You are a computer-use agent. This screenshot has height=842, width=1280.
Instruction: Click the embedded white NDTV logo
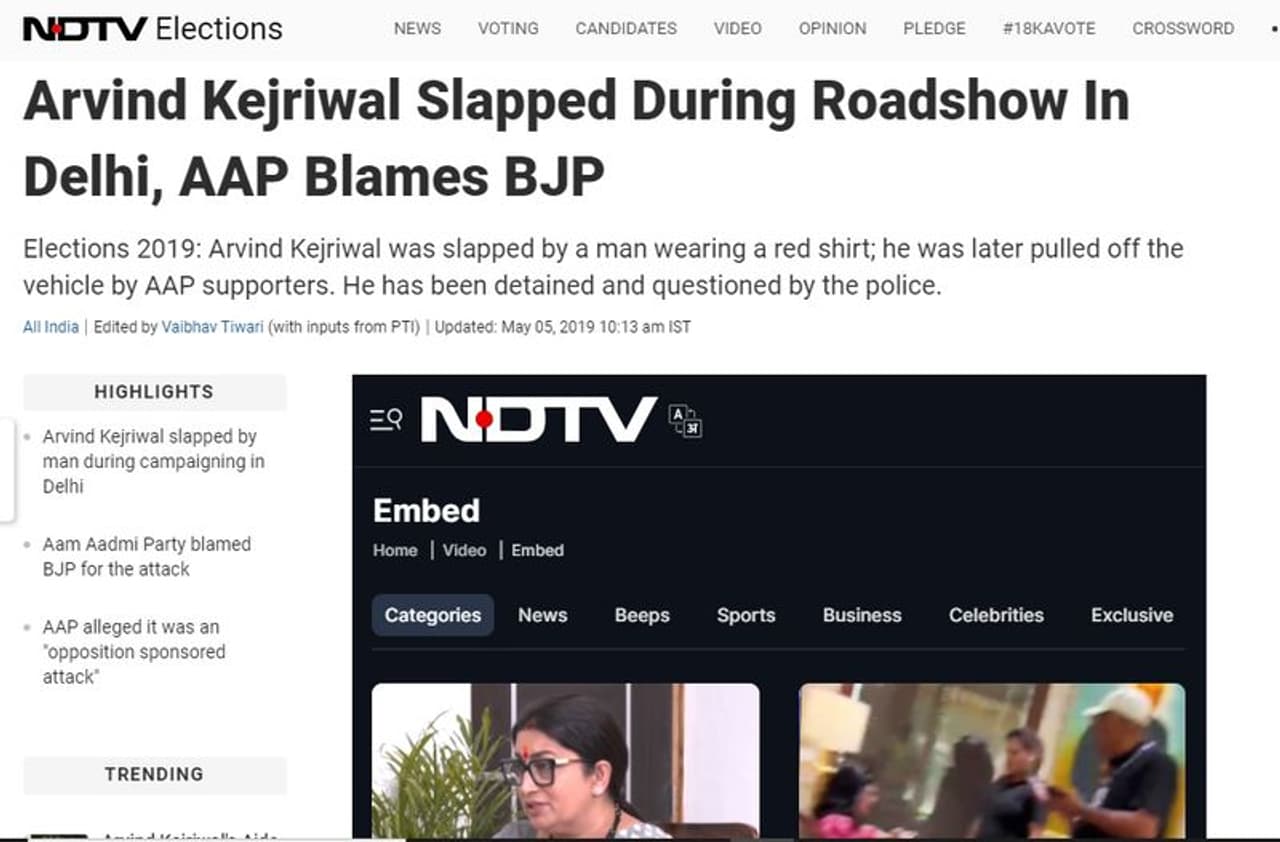[x=539, y=420]
